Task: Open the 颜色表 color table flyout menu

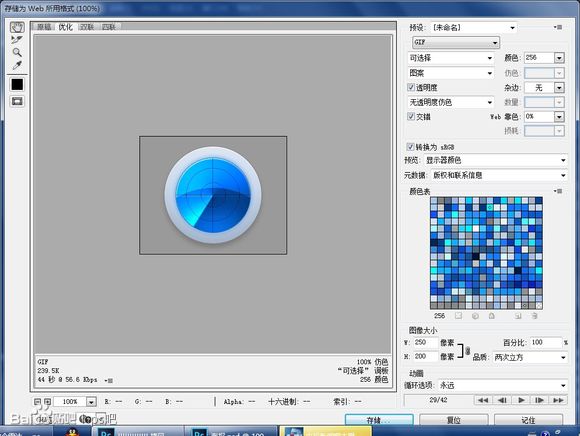Action: [558, 191]
